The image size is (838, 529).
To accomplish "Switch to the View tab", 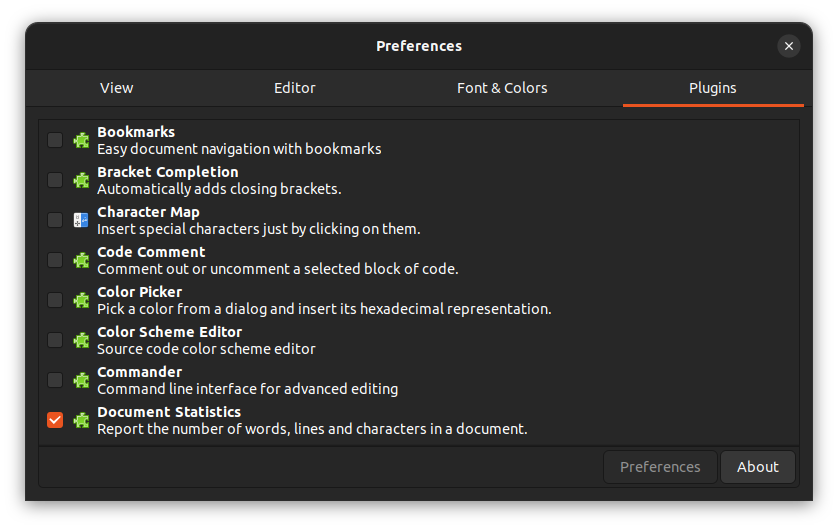I will tap(117, 88).
